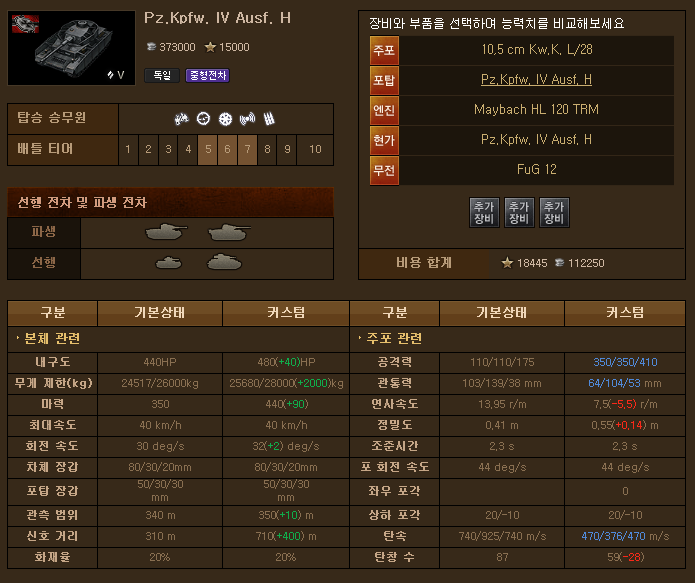Image resolution: width=695 pixels, height=583 pixels.
Task: Open the first derived tank icon
Action: pos(166,232)
